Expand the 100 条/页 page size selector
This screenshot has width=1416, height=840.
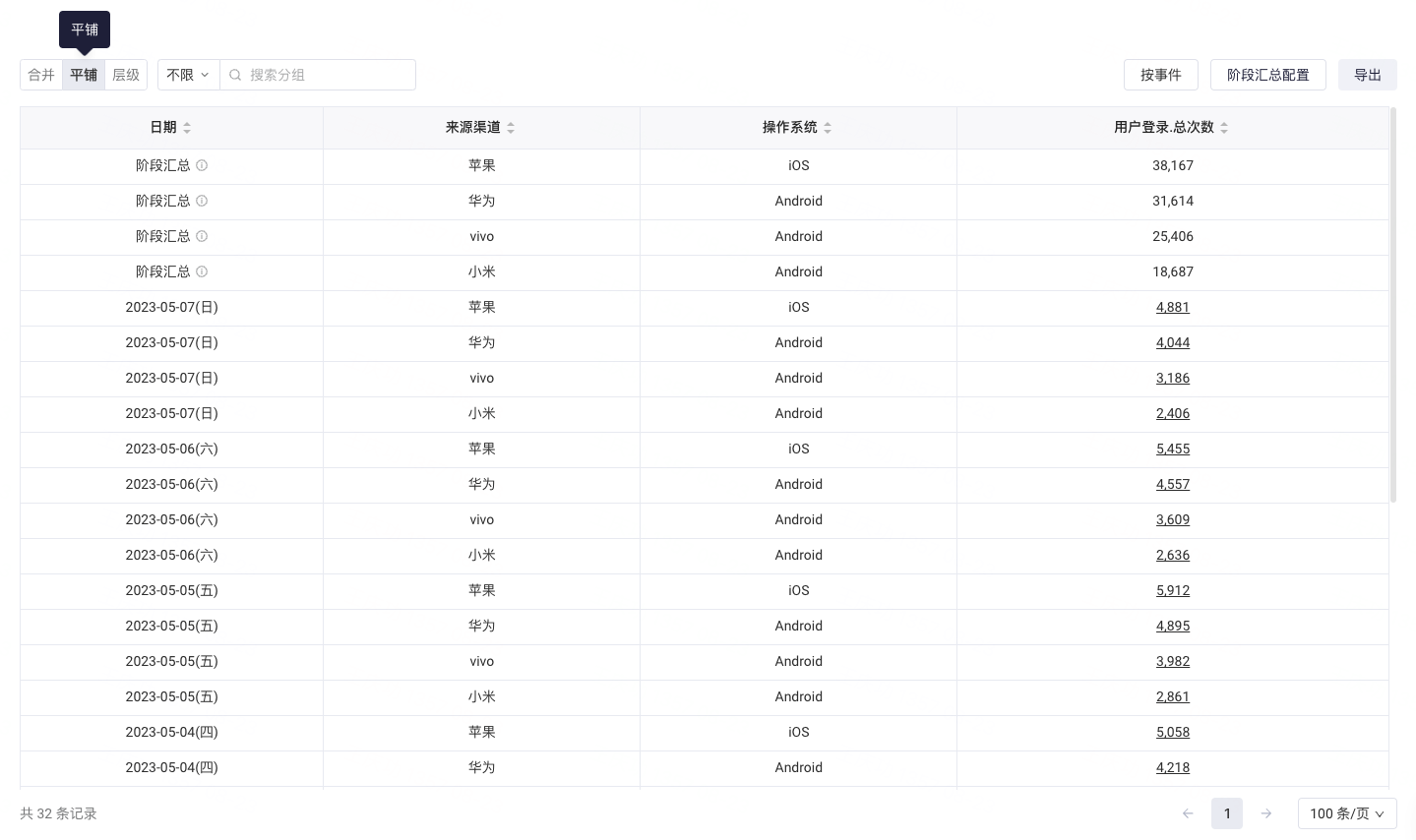[x=1346, y=813]
